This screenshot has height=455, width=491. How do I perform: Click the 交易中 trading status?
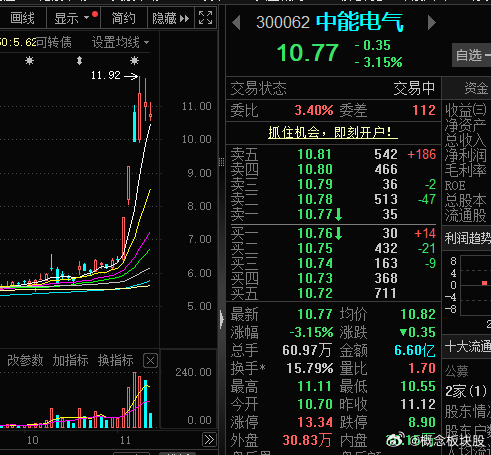pos(414,88)
